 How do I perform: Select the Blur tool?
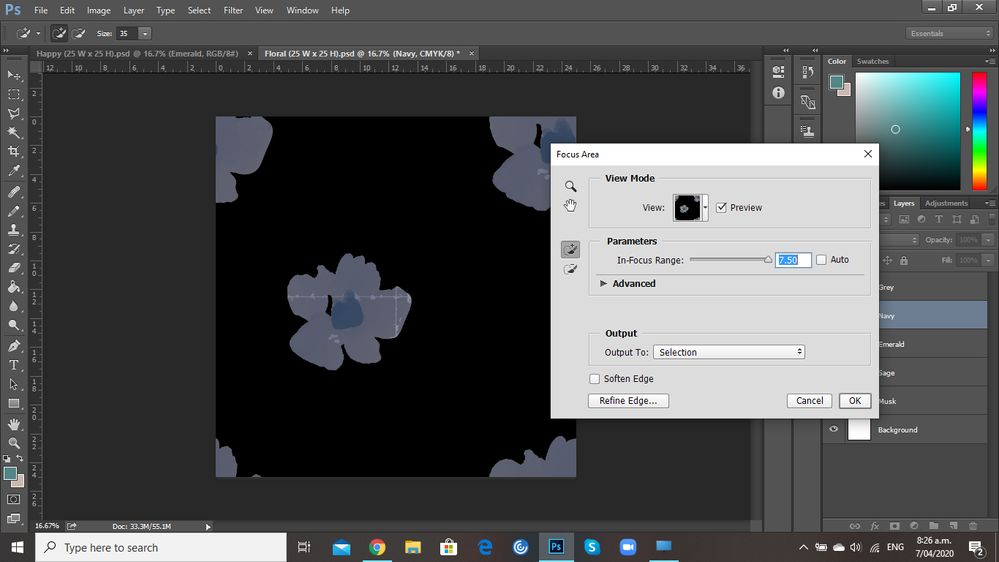(x=13, y=306)
